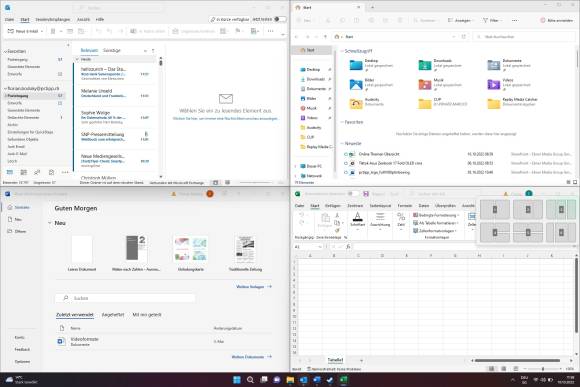Viewport: 580px width, 387px height.
Task: Add new sheet next to Tabelle1
Action: [361, 360]
